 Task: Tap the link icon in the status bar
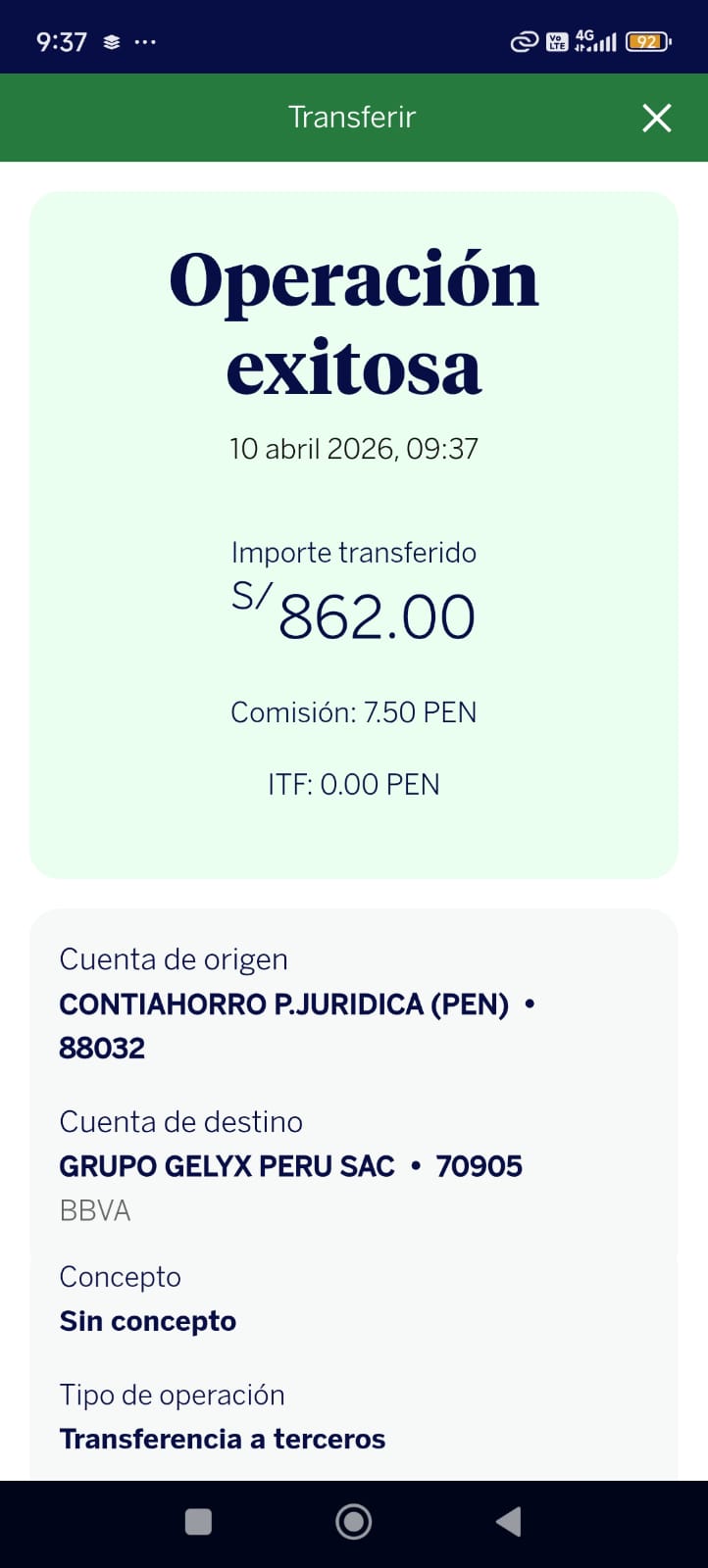click(525, 41)
